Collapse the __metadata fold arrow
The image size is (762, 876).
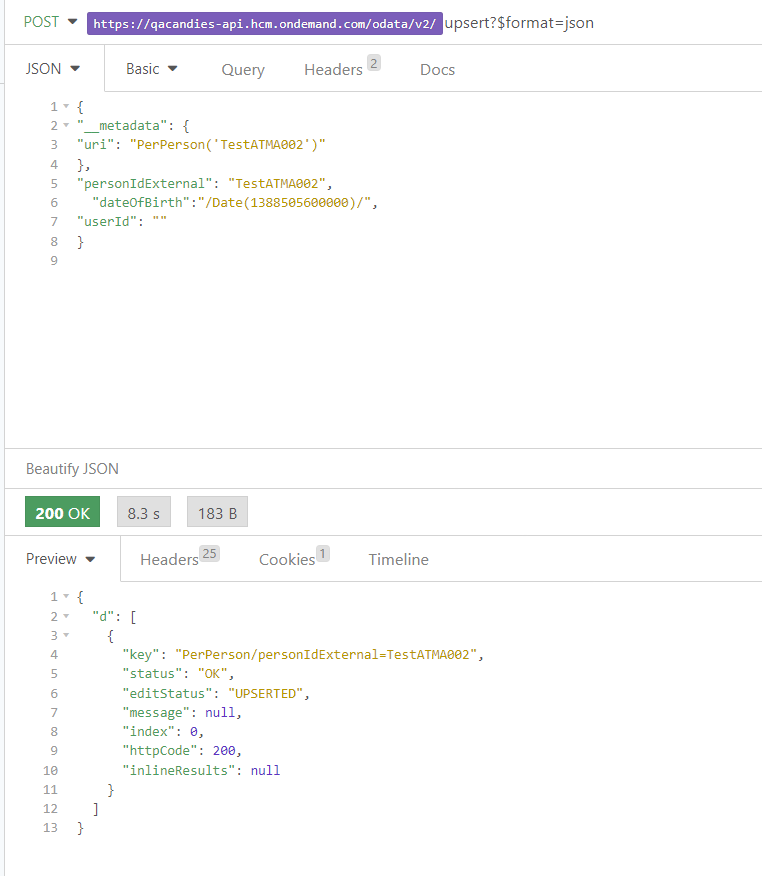click(66, 125)
